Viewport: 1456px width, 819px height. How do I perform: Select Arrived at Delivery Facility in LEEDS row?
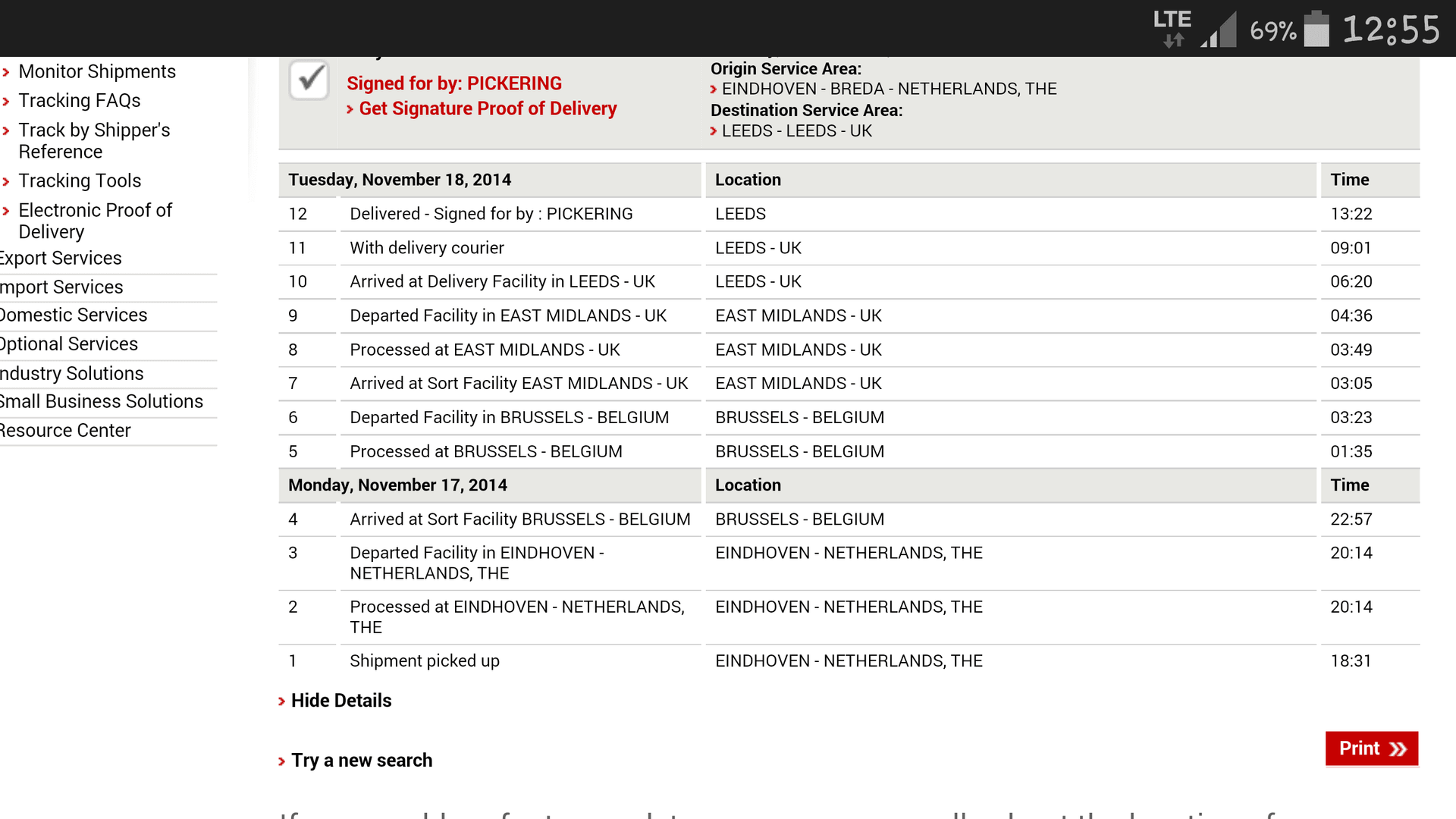pos(849,281)
